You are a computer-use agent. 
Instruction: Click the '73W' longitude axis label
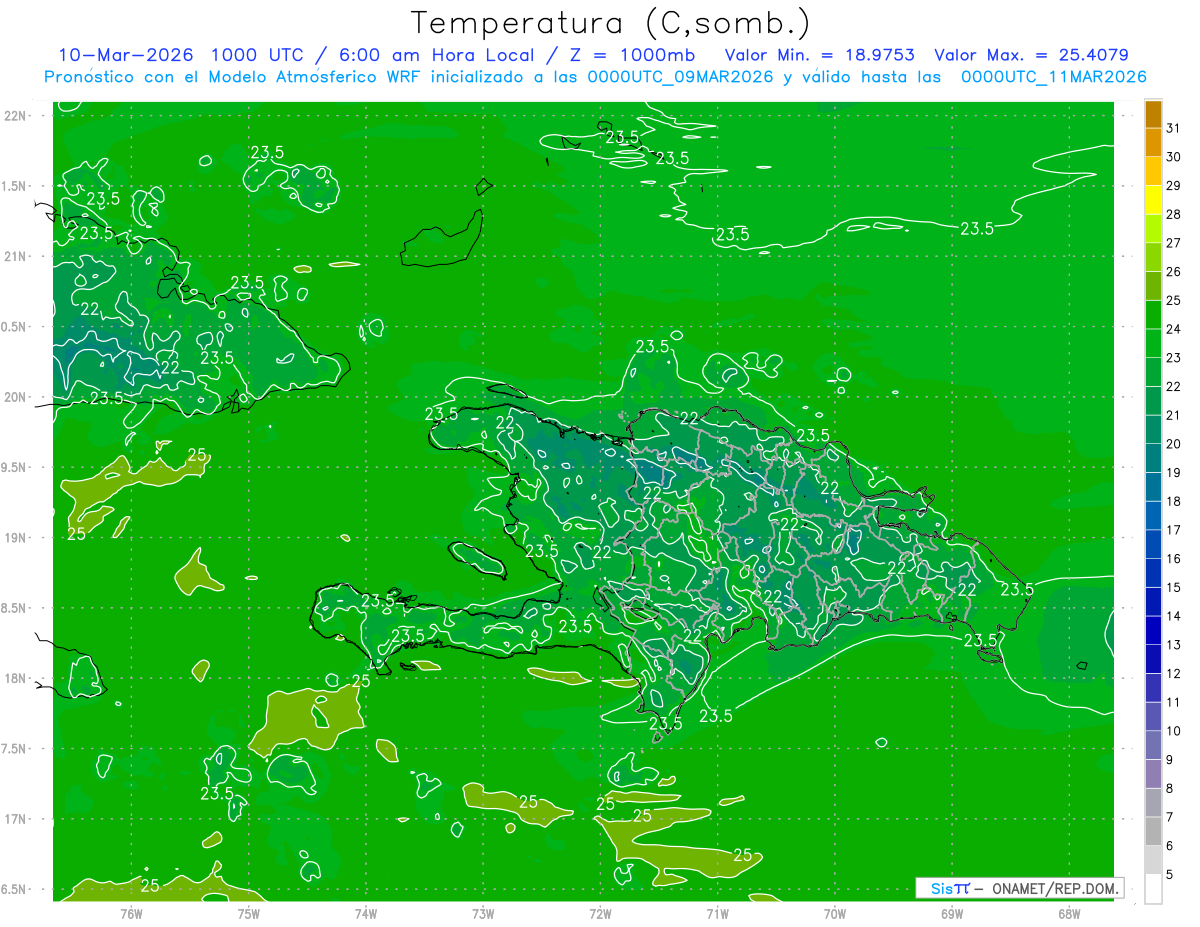(483, 914)
